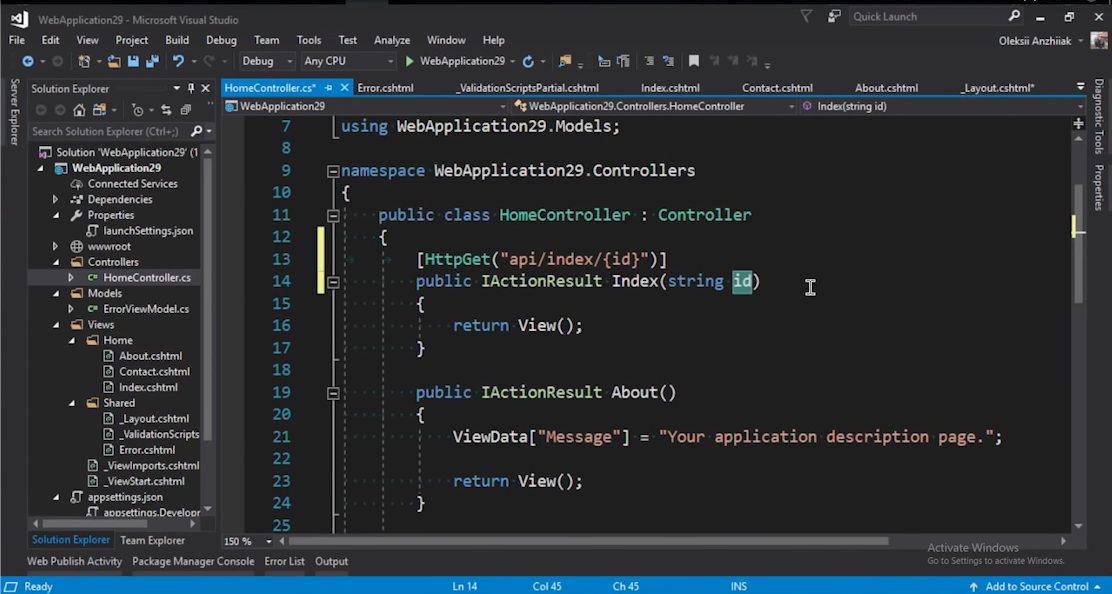The height and width of the screenshot is (594, 1112).
Task: Click the New Project toolbar icon
Action: click(x=84, y=62)
